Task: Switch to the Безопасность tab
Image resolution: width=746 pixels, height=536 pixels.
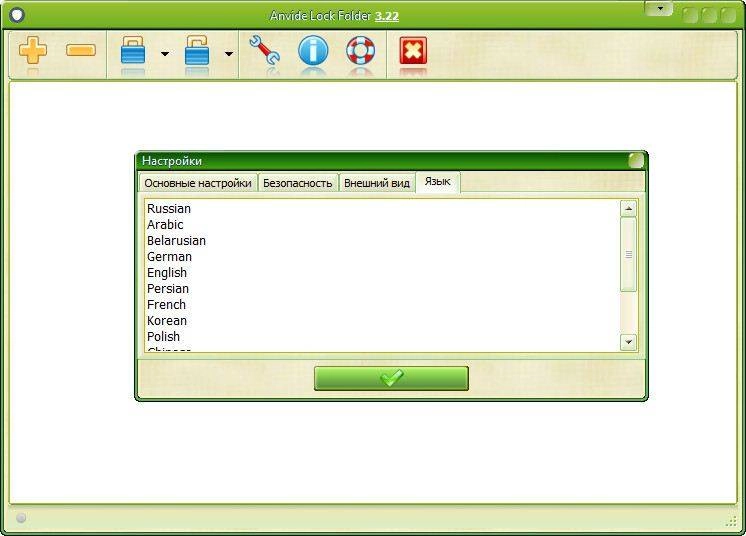Action: [x=297, y=183]
